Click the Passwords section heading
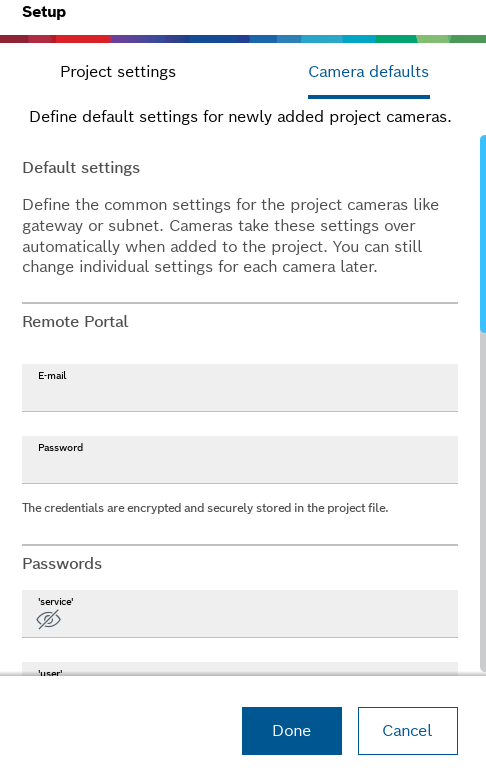486x784 pixels. click(x=62, y=564)
